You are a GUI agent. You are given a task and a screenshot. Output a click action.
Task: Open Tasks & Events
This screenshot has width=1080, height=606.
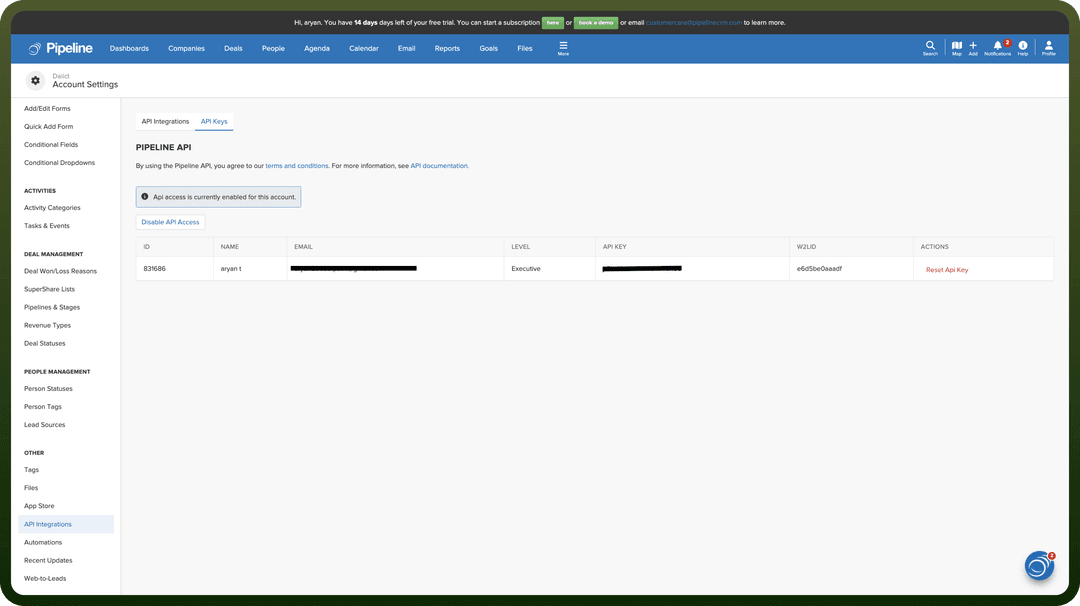pyautogui.click(x=47, y=226)
